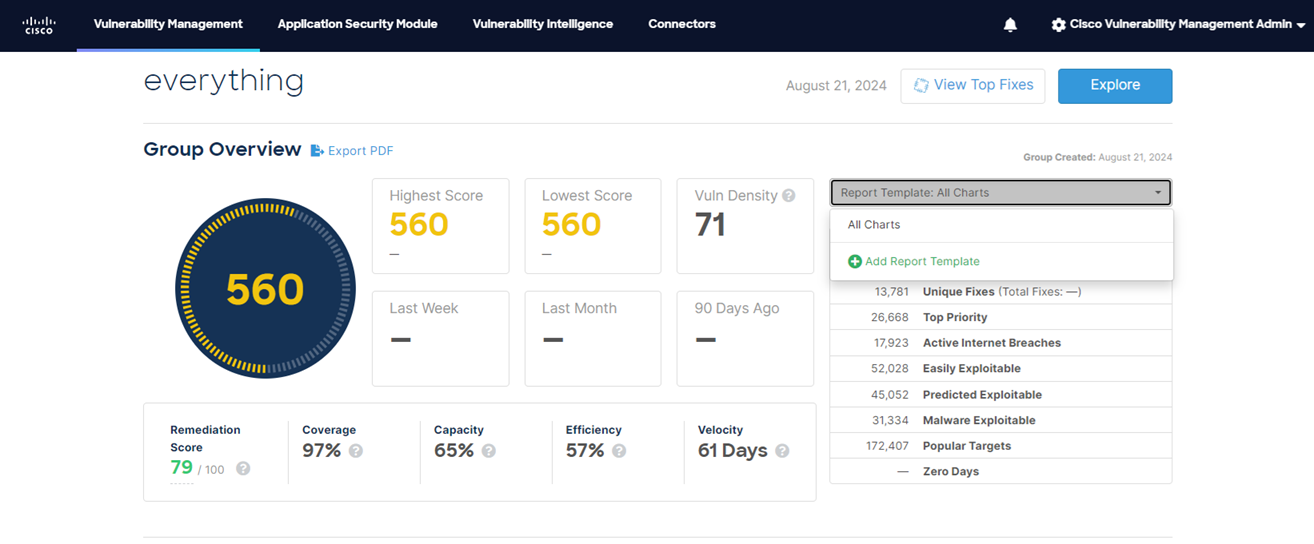Image resolution: width=1314 pixels, height=544 pixels.
Task: Select All Charts in template list
Action: 1001,225
